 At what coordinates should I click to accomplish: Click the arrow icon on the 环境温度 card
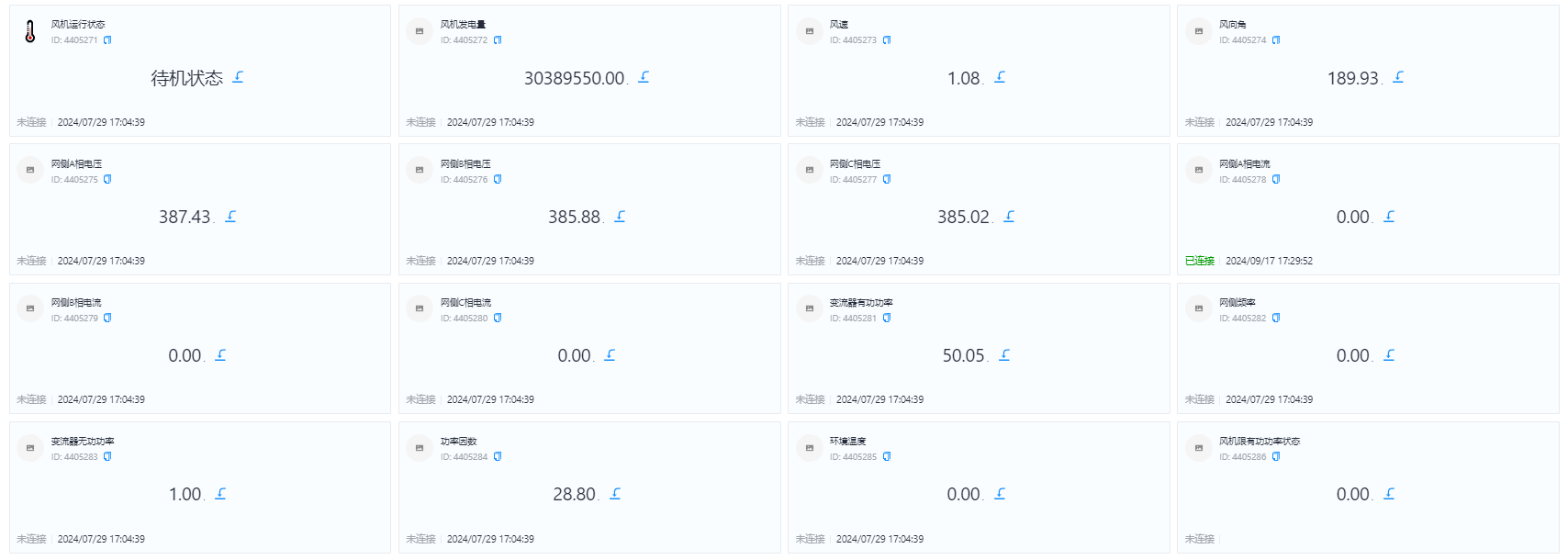pyautogui.click(x=1000, y=494)
